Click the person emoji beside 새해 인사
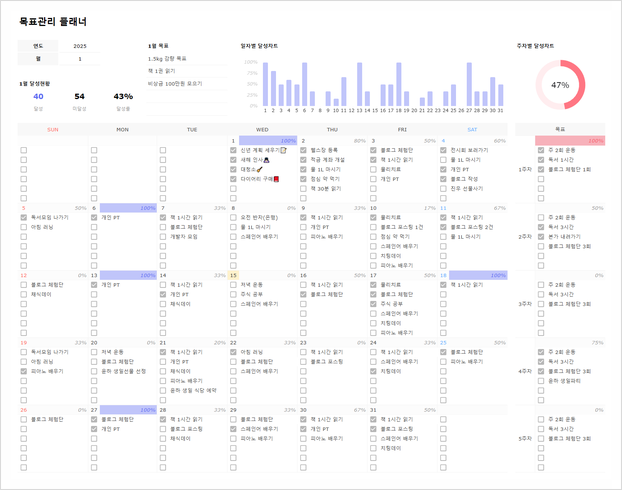Screen dimensions: 622x490 click(x=267, y=160)
